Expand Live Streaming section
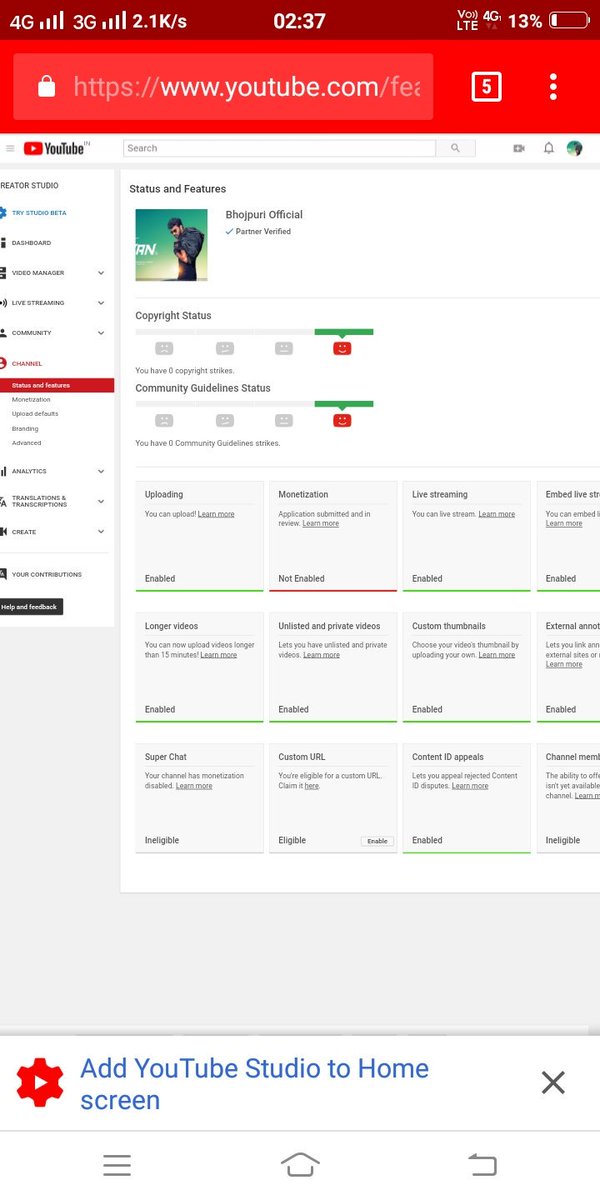This screenshot has width=600, height=1200. point(101,303)
